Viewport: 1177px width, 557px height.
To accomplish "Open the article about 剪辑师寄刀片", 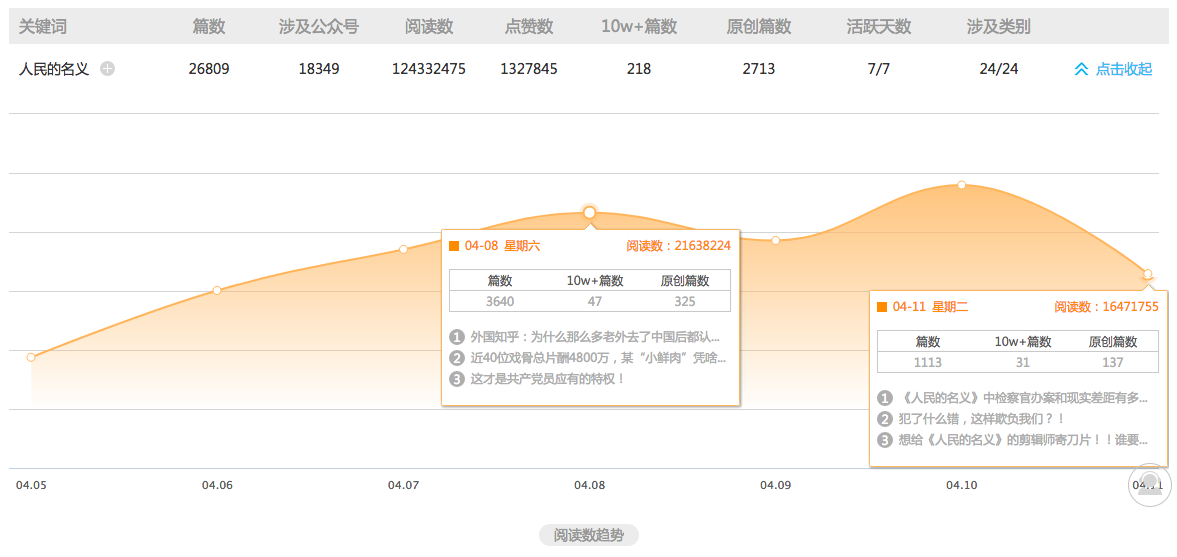I will click(x=1024, y=440).
